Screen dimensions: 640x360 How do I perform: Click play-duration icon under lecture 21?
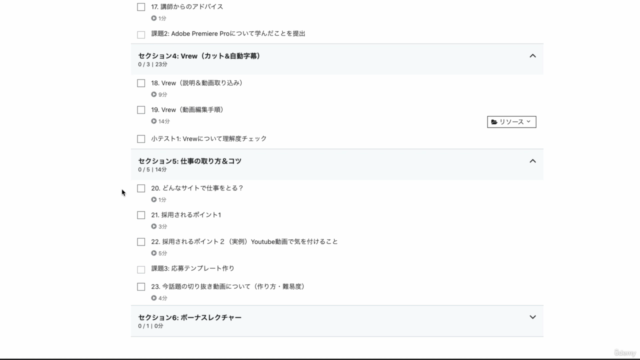click(x=154, y=226)
